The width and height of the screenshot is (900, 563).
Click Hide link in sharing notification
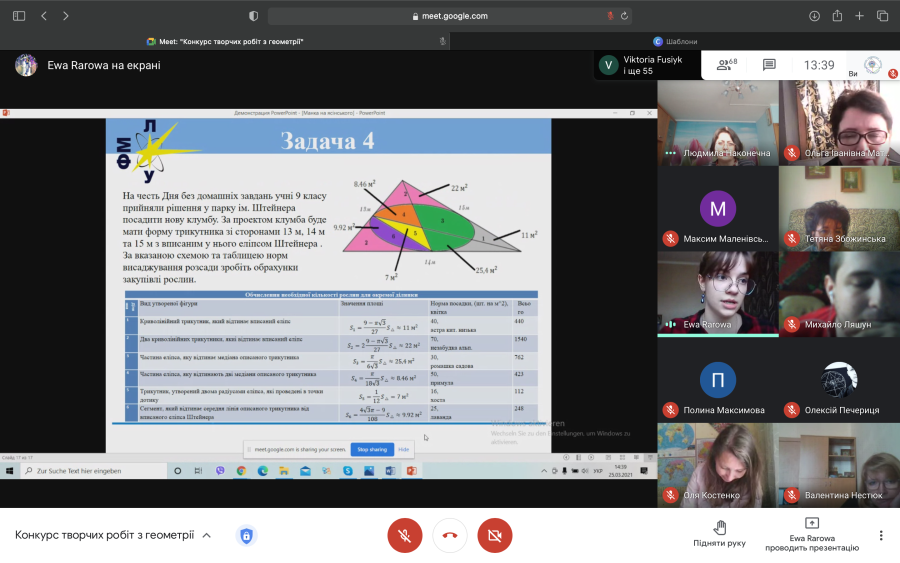(x=404, y=449)
